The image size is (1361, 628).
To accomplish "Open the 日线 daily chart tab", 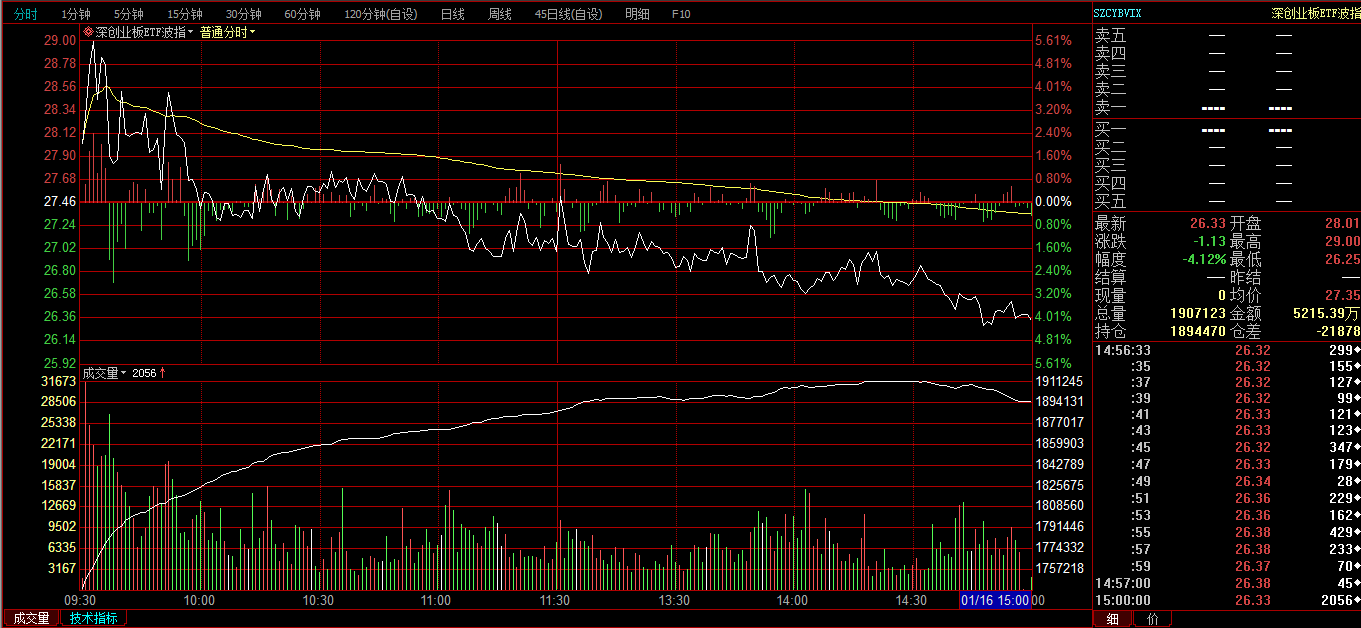I will [x=452, y=14].
